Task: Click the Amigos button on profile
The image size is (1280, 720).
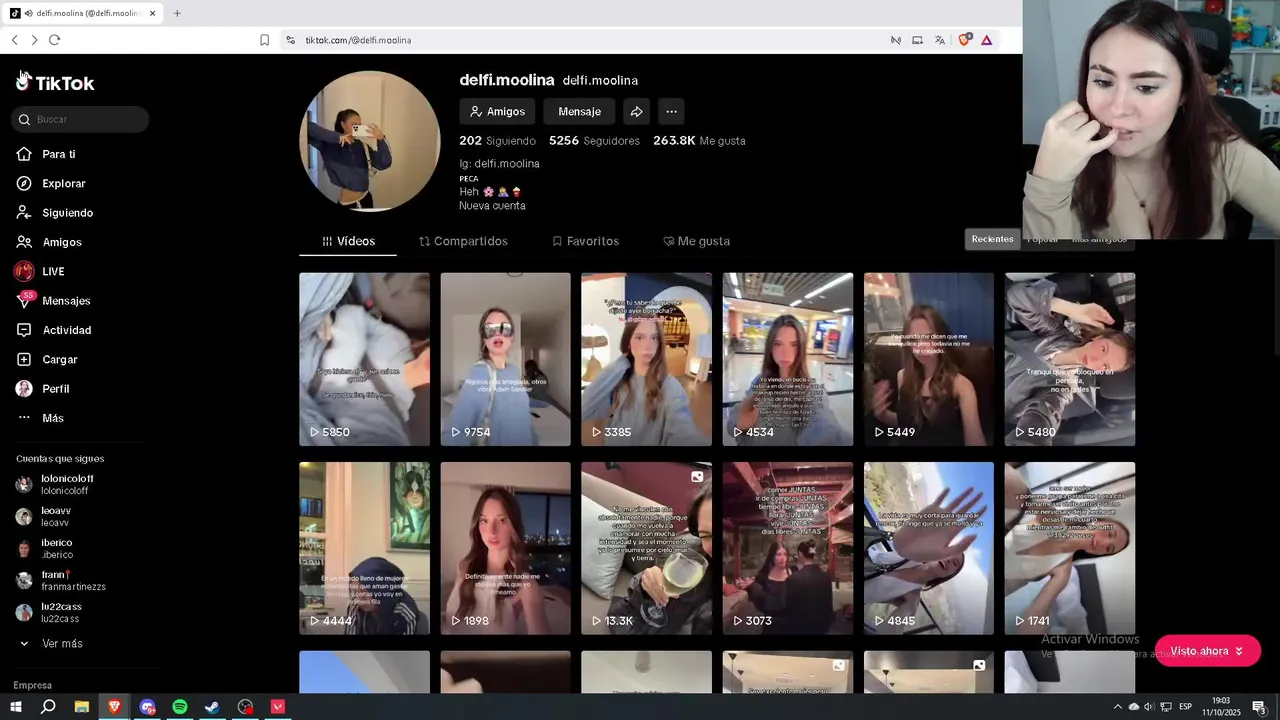Action: [x=497, y=112]
